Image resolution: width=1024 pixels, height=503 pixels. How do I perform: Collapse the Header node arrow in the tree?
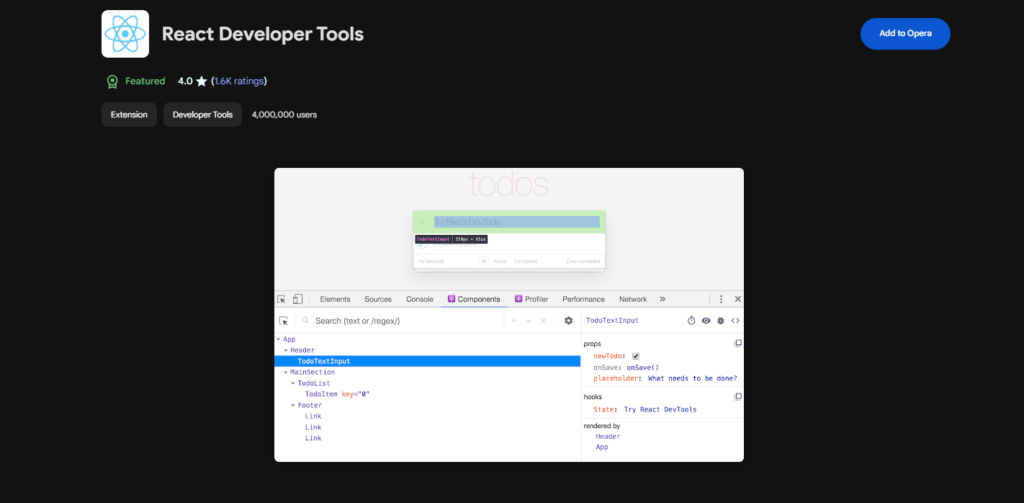pos(286,350)
